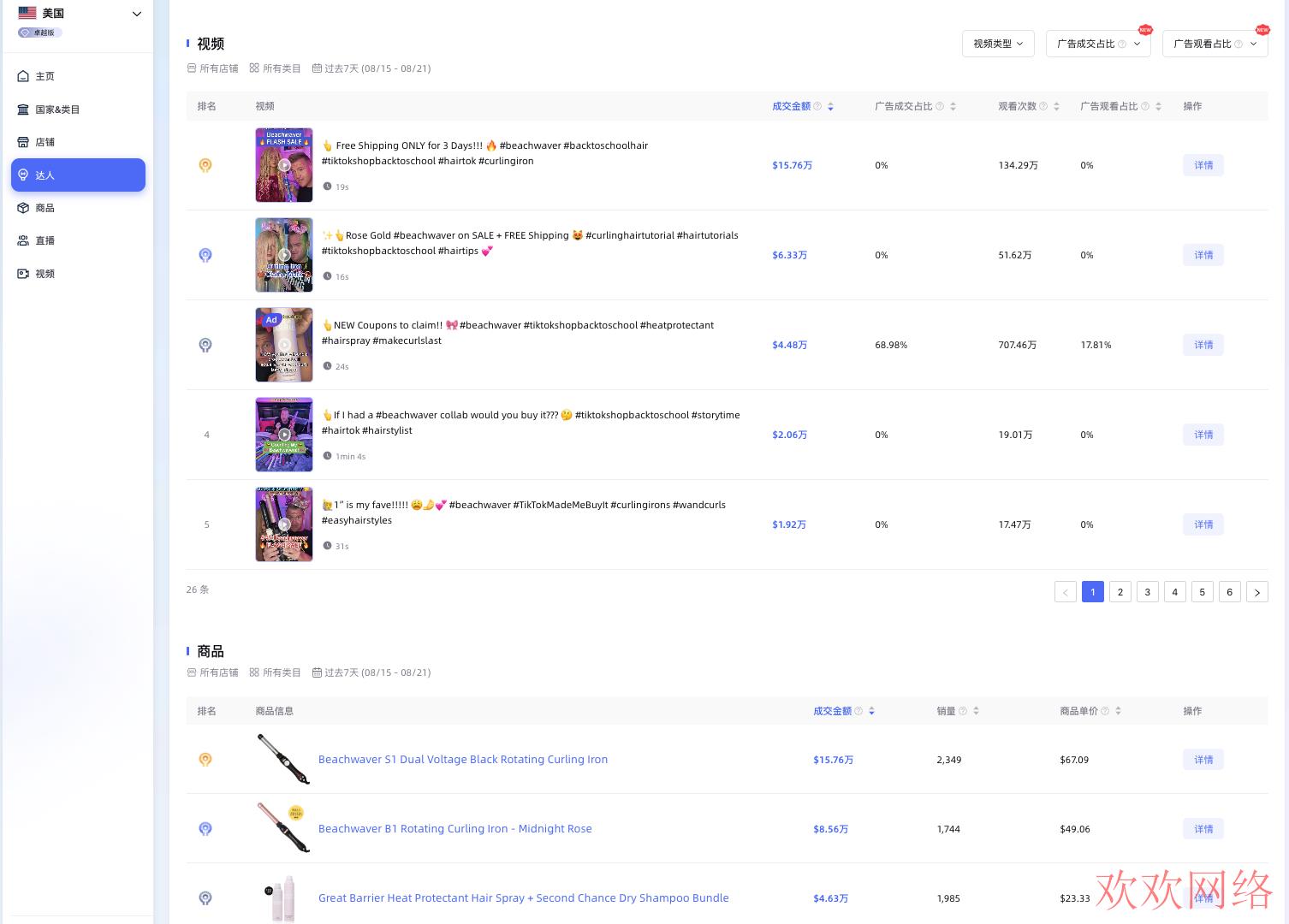
Task: Open the NEW Coupons video thumbnail
Action: (284, 345)
